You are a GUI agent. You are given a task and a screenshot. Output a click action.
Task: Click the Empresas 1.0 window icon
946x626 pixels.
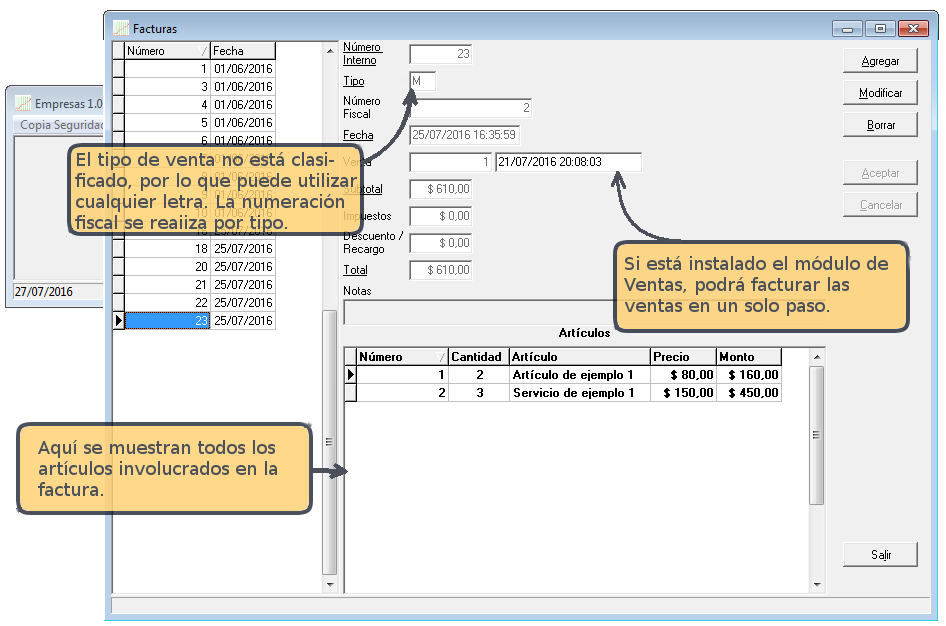pyautogui.click(x=23, y=103)
